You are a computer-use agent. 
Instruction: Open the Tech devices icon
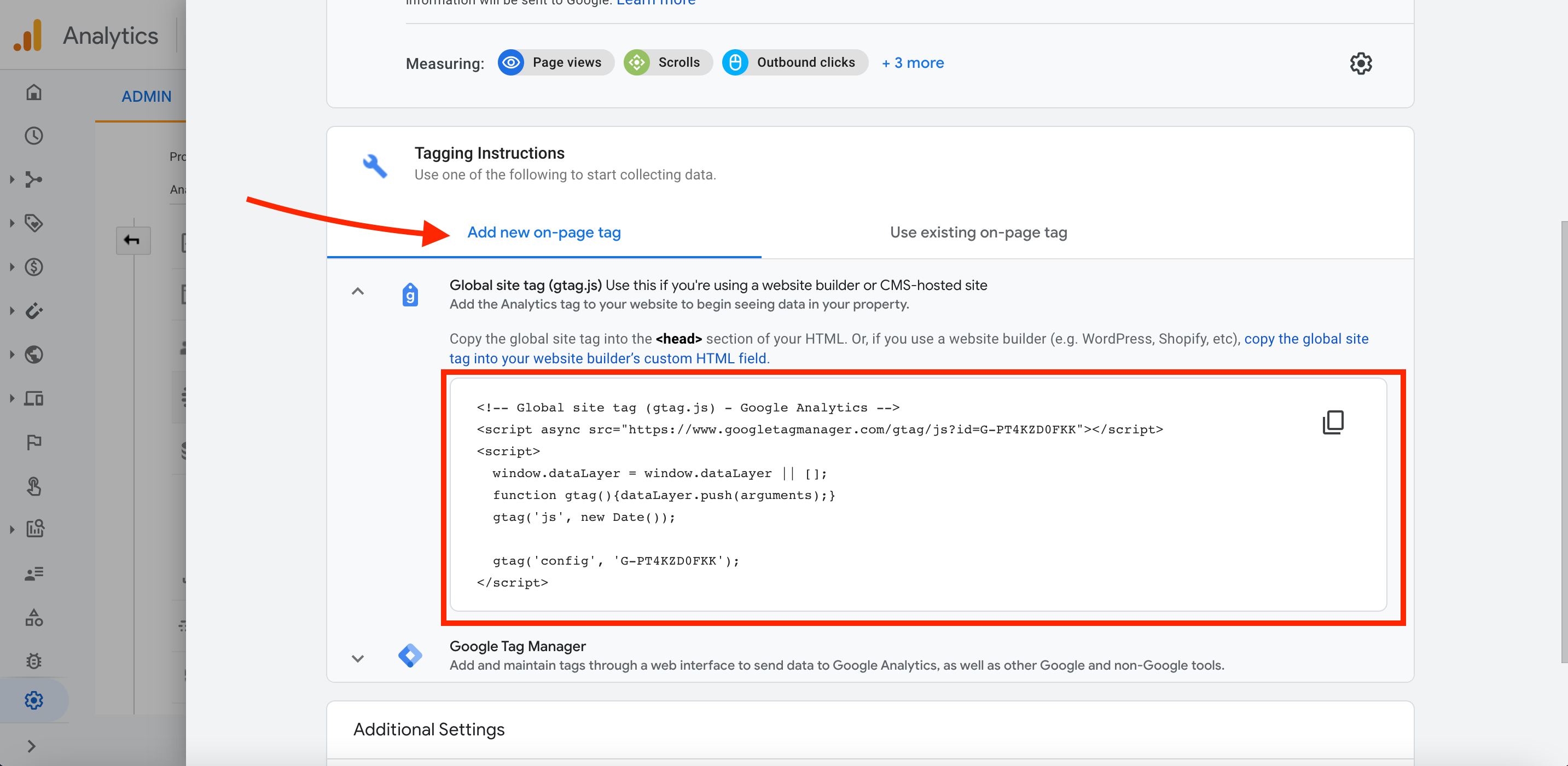click(34, 398)
